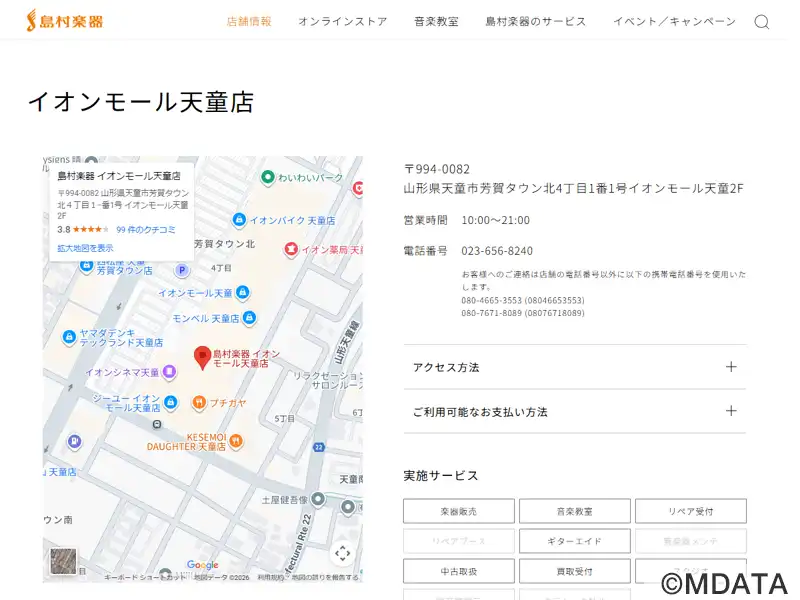Go to 音楽教室 in top navigation
Screen dimensions: 800x600
click(x=436, y=21)
